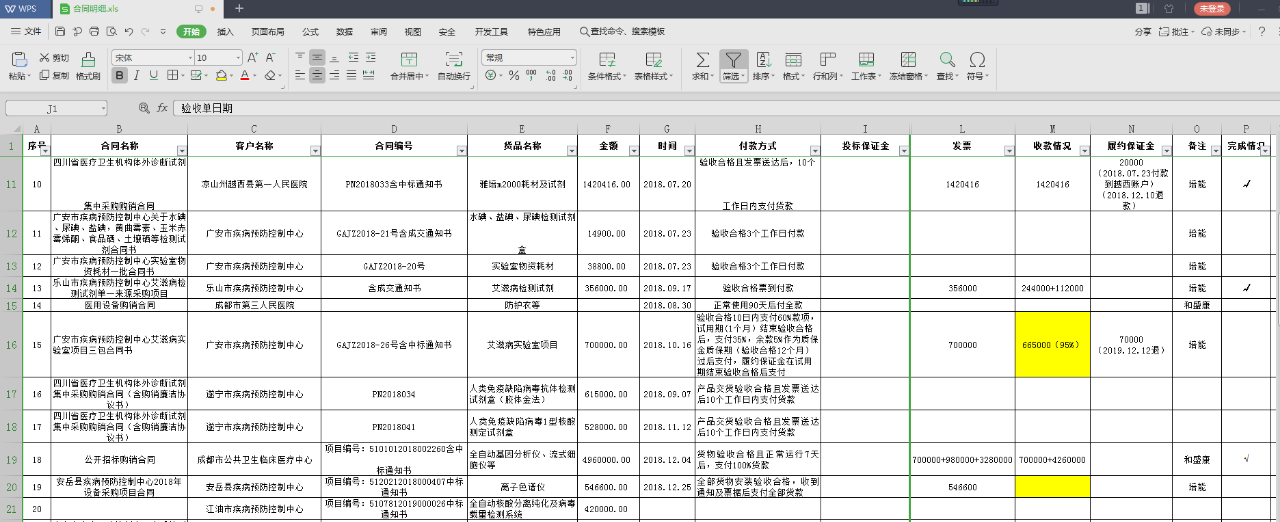Click the Sort (排序) icon
The height and width of the screenshot is (522, 1280).
click(762, 61)
